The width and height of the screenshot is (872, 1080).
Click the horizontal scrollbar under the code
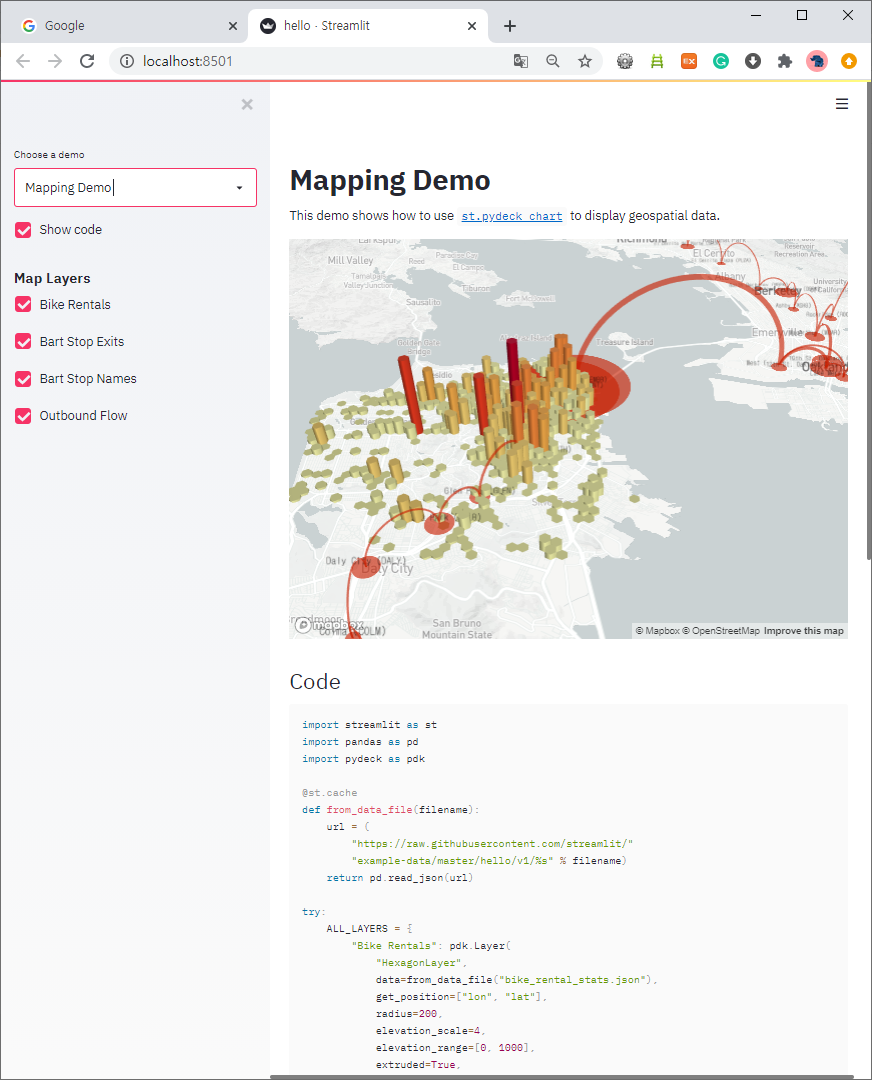coord(561,1077)
